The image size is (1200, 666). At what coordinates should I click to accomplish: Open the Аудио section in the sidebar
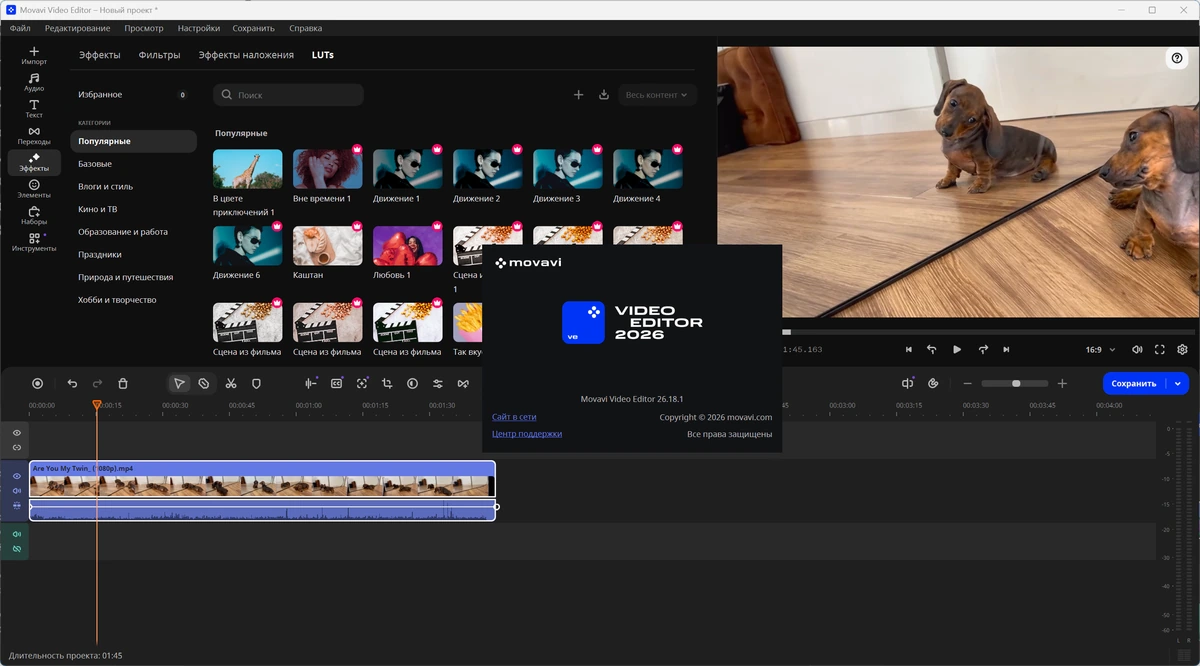pos(34,82)
